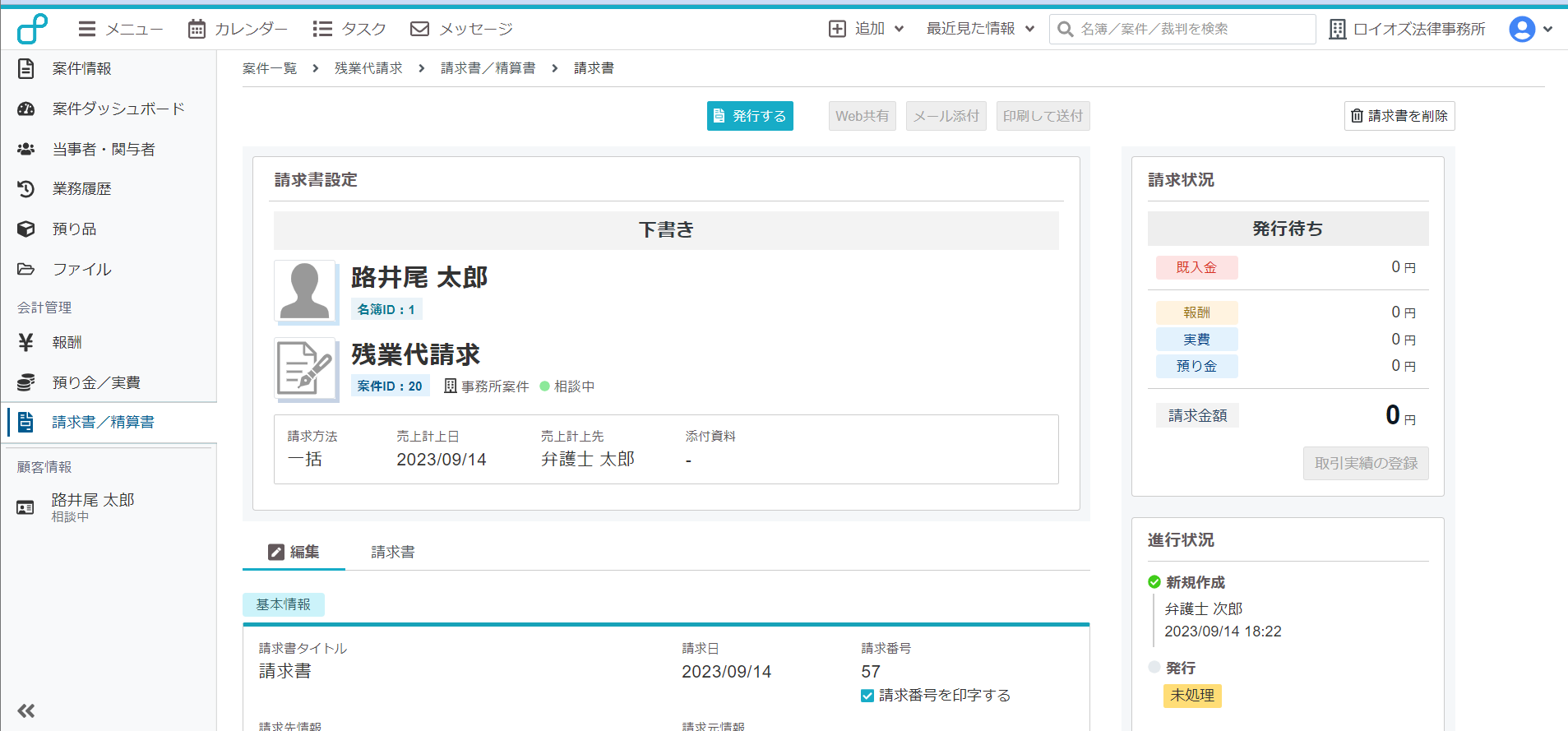
Task: Click the 売上計上日 2023/09/14 value
Action: (442, 460)
